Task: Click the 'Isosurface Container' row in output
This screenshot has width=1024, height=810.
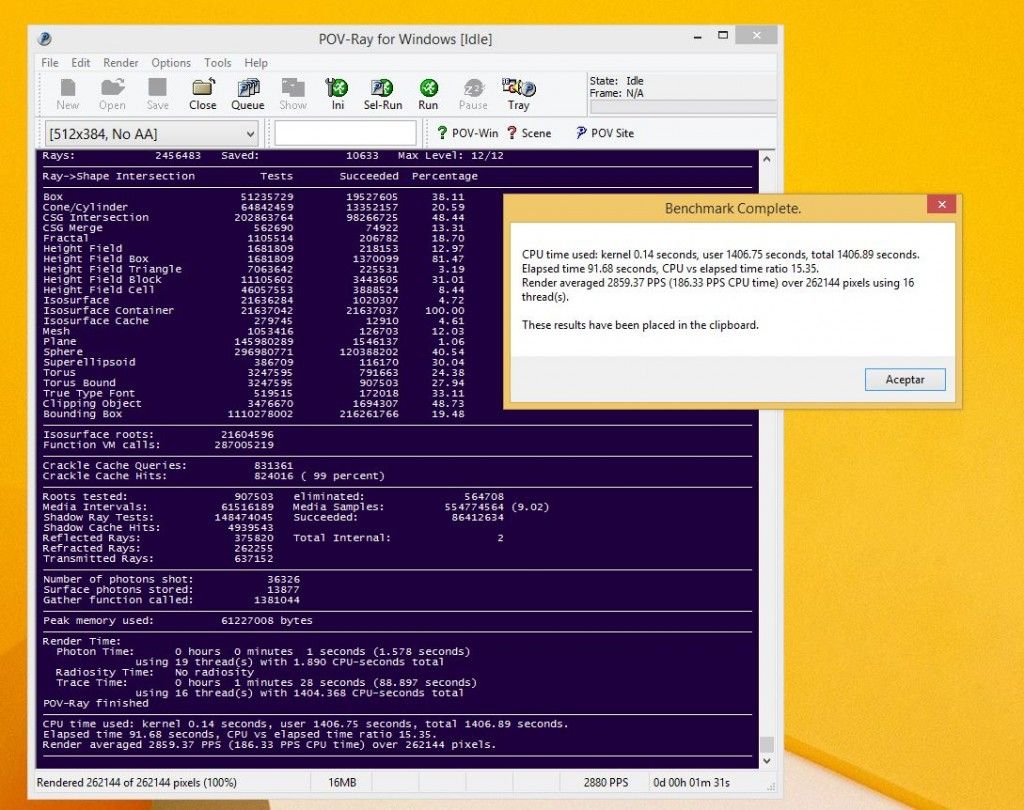Action: [x=253, y=310]
